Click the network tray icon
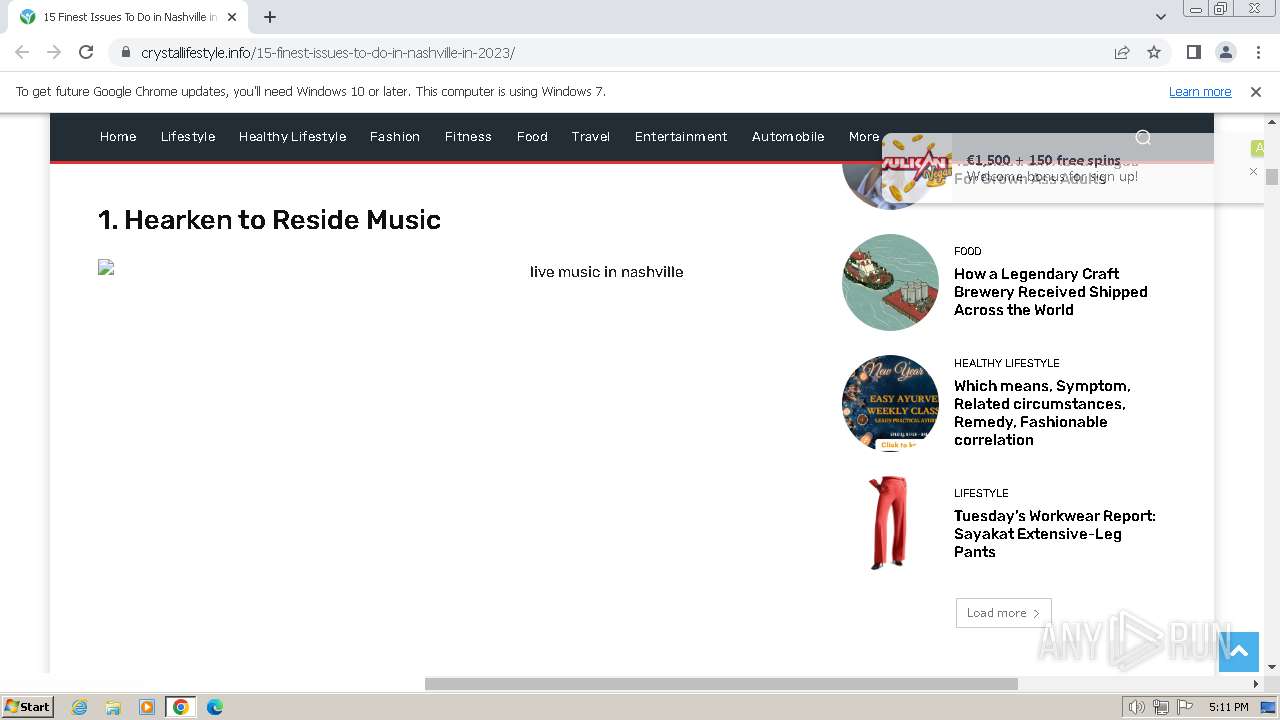 point(1161,707)
